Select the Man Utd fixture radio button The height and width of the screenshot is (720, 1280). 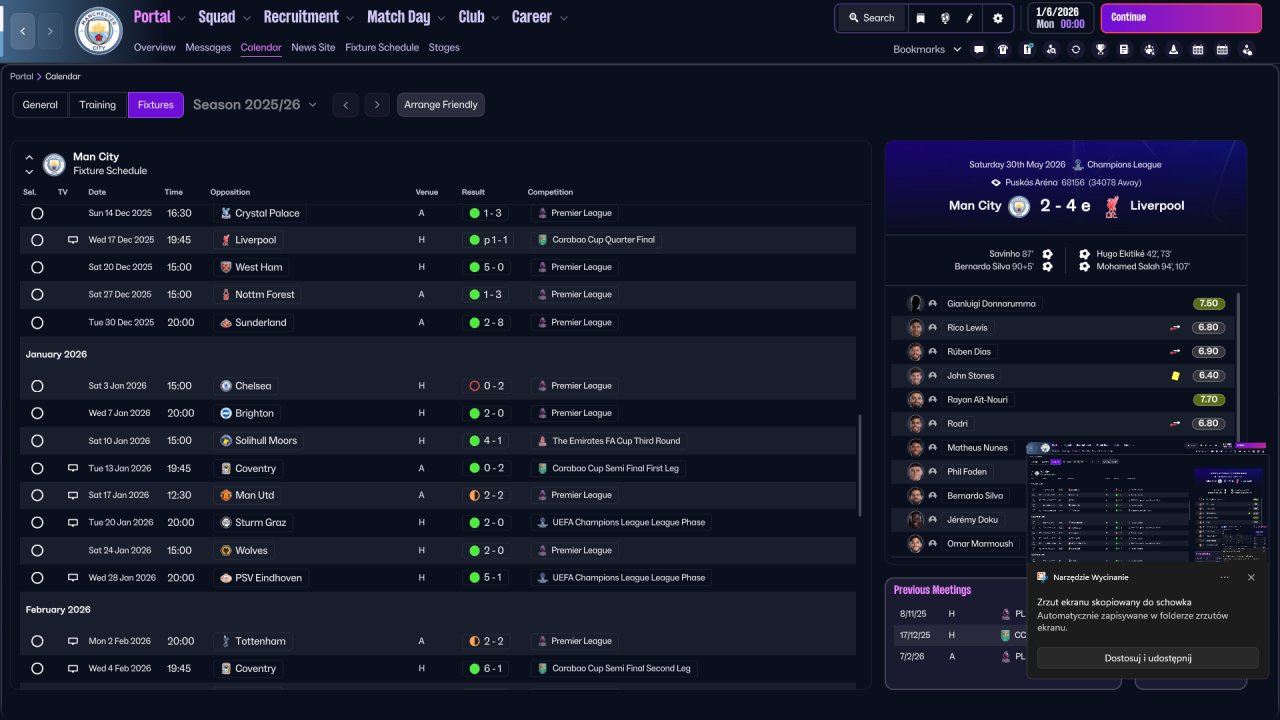click(37, 495)
